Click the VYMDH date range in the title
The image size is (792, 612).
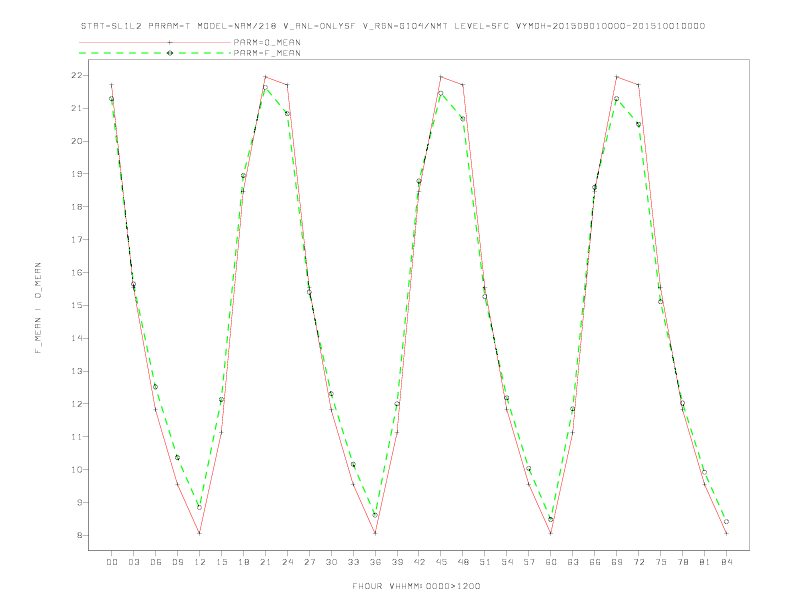click(610, 26)
